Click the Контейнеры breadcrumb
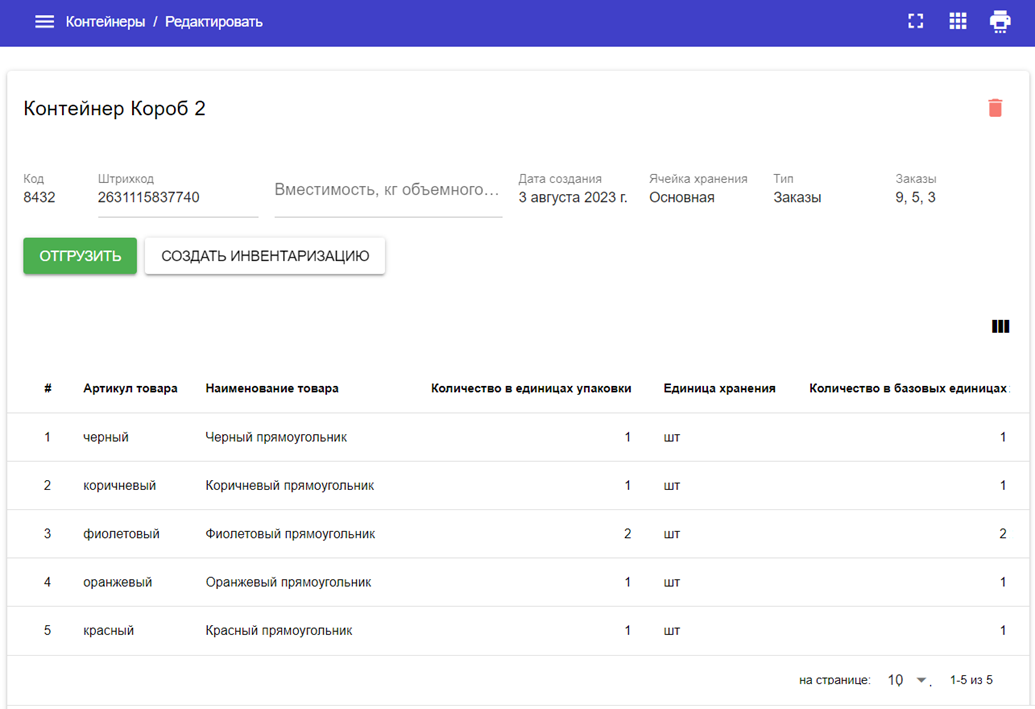 [x=105, y=22]
